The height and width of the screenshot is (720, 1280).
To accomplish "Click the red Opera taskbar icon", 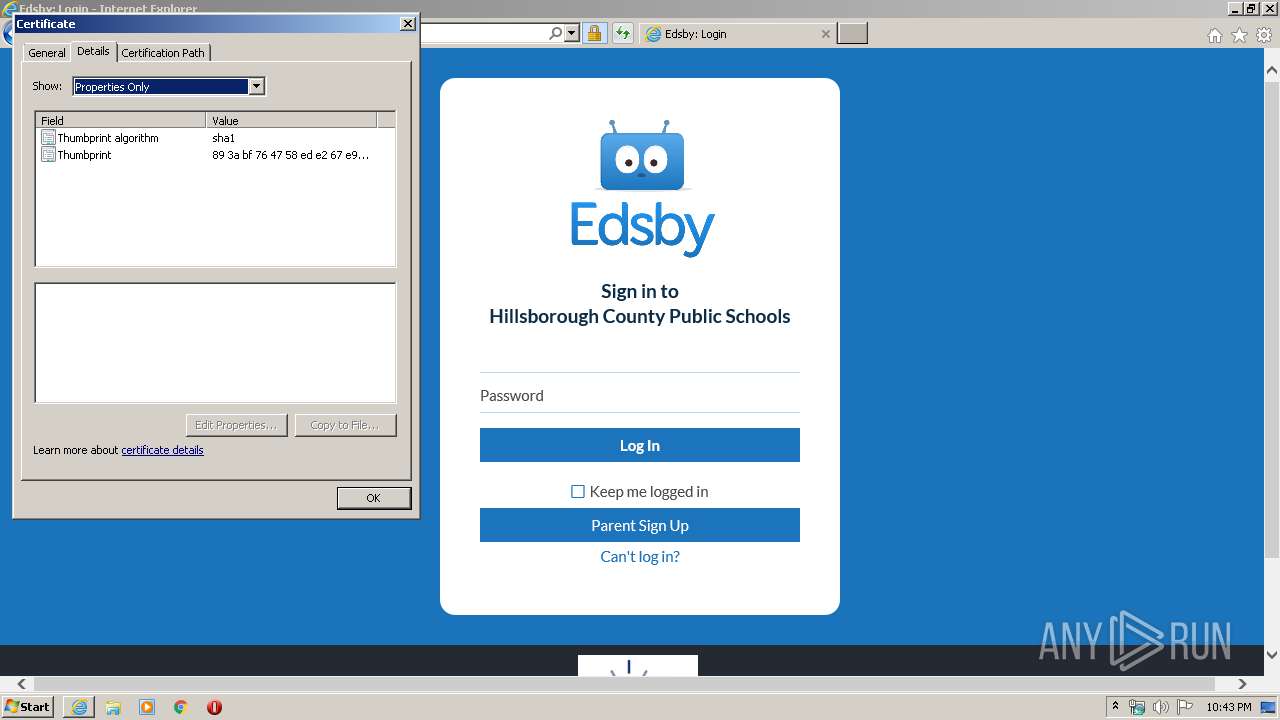I will (214, 707).
